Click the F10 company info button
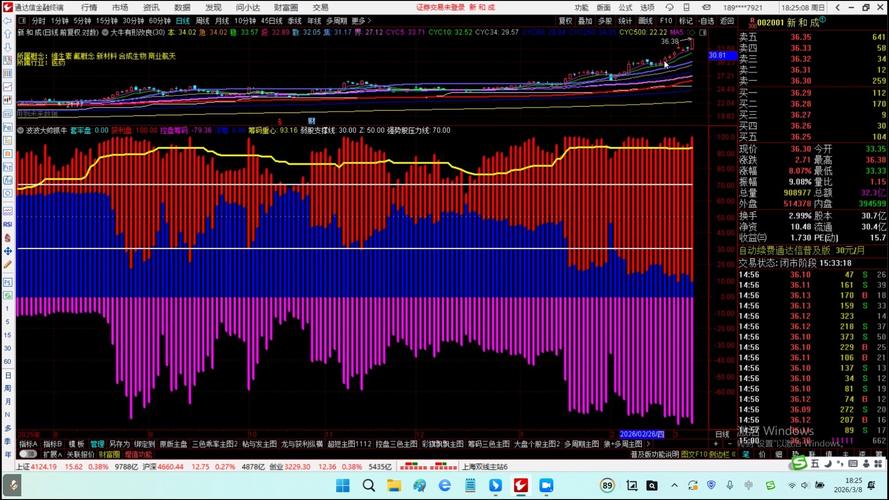This screenshot has height=500, width=889. coord(666,20)
